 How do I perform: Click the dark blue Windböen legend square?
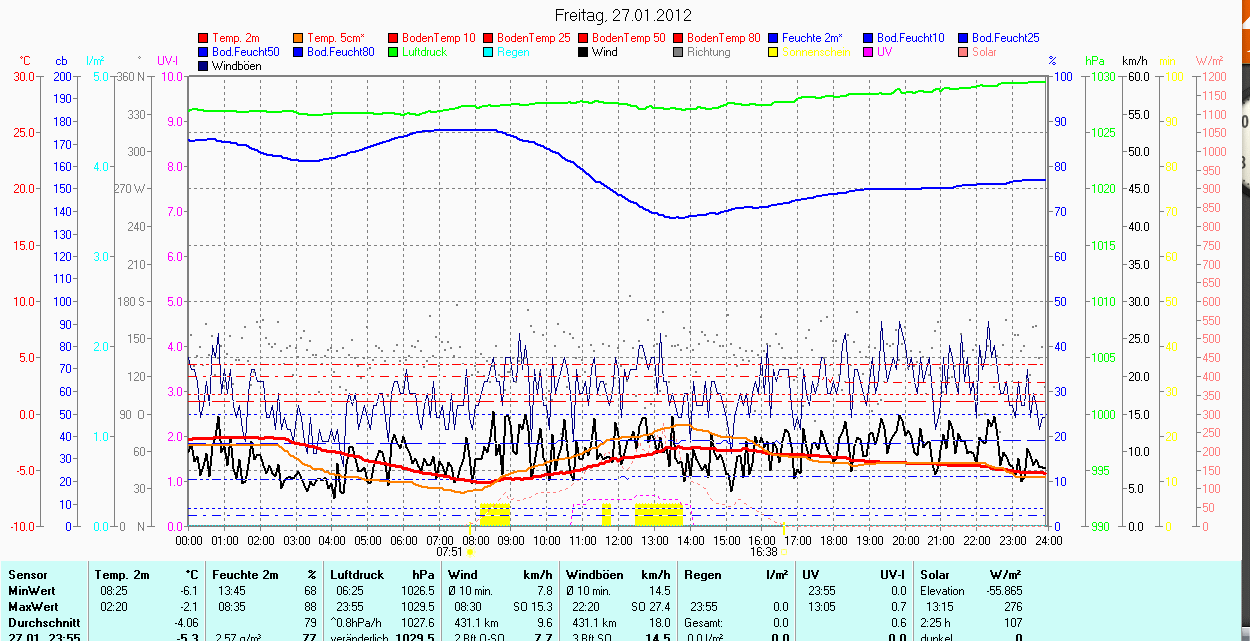pos(203,66)
